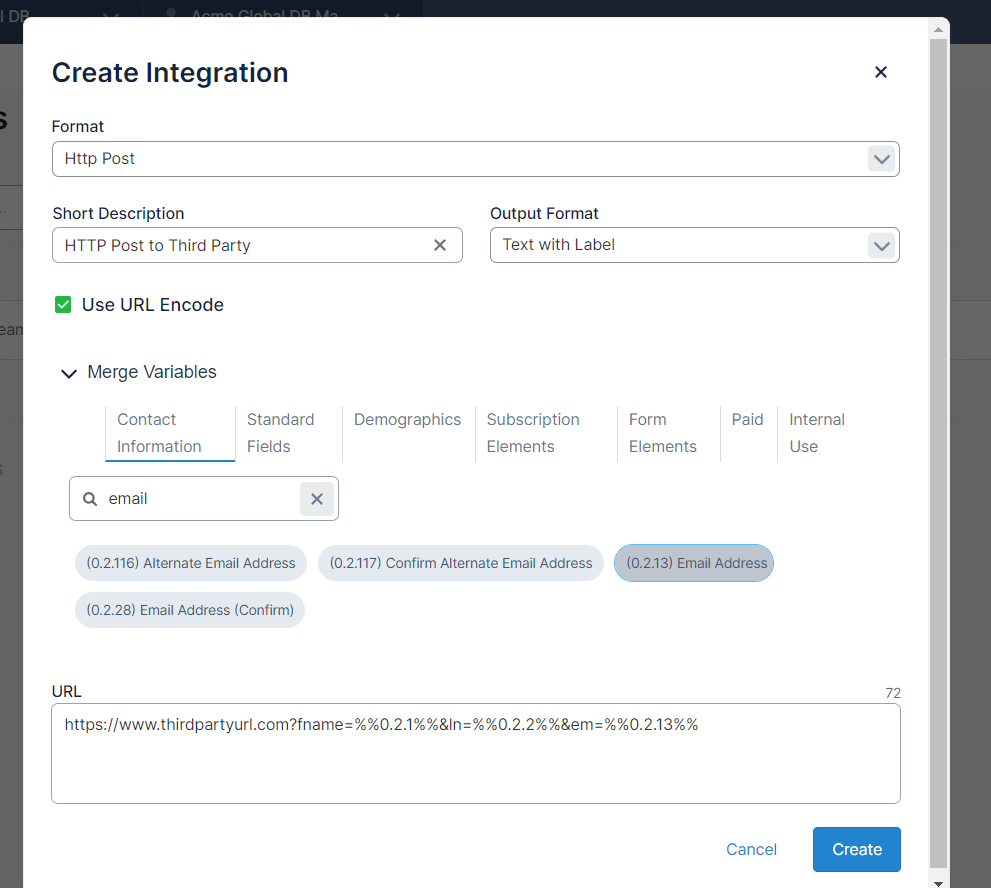Click the Create button
This screenshot has height=888, width=991.
pyautogui.click(x=856, y=849)
